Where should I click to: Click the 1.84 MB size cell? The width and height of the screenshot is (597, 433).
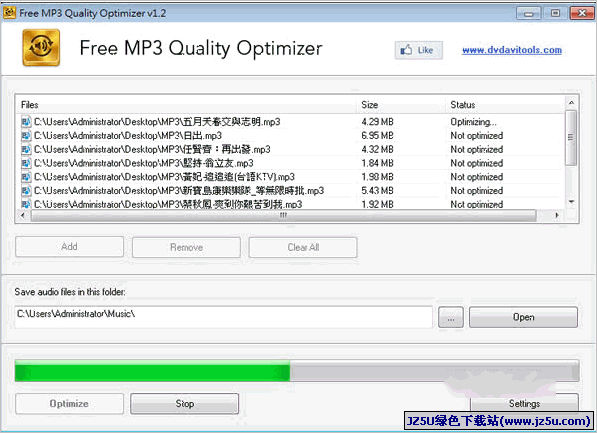(377, 163)
